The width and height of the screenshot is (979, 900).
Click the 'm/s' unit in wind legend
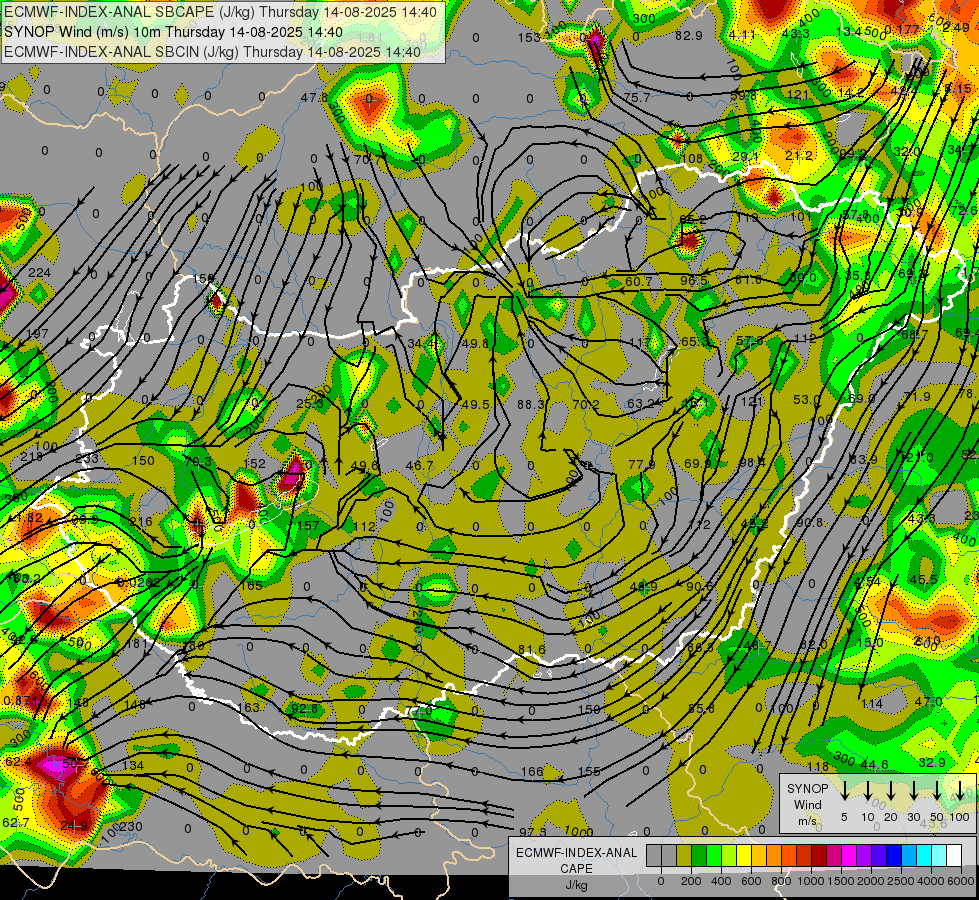pyautogui.click(x=807, y=821)
